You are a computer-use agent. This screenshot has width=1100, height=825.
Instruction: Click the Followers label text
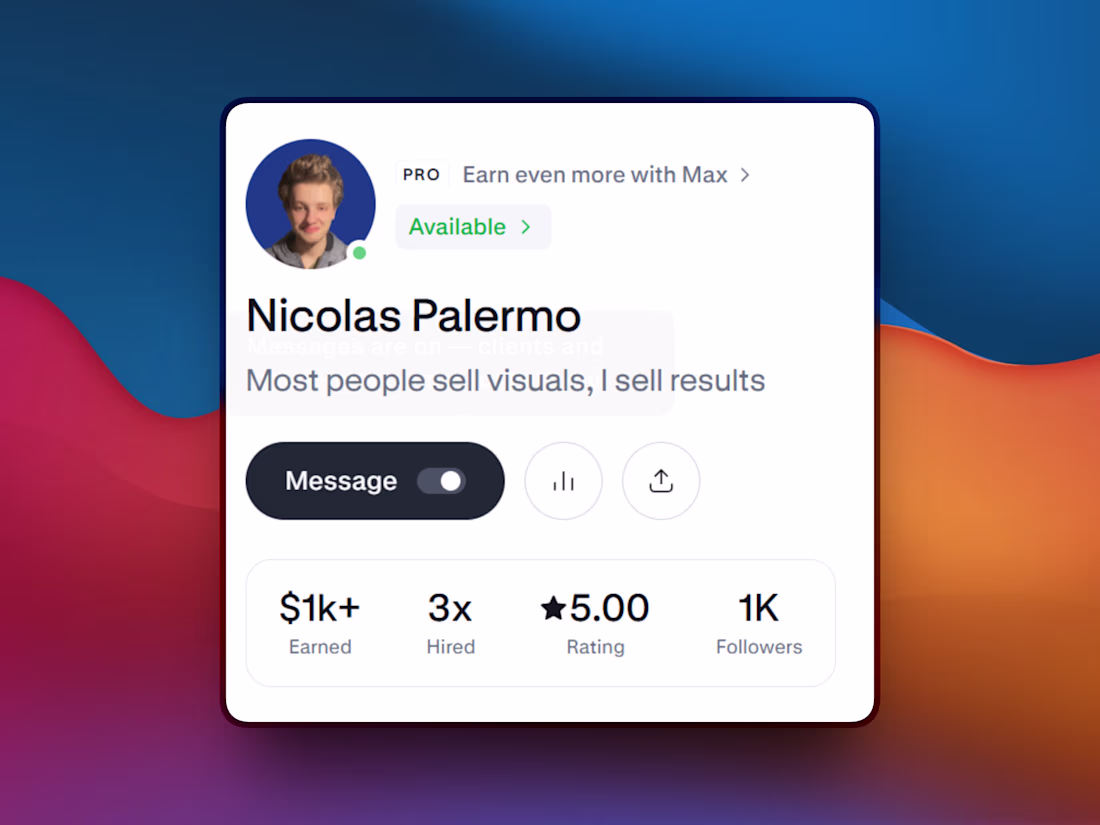coord(759,647)
